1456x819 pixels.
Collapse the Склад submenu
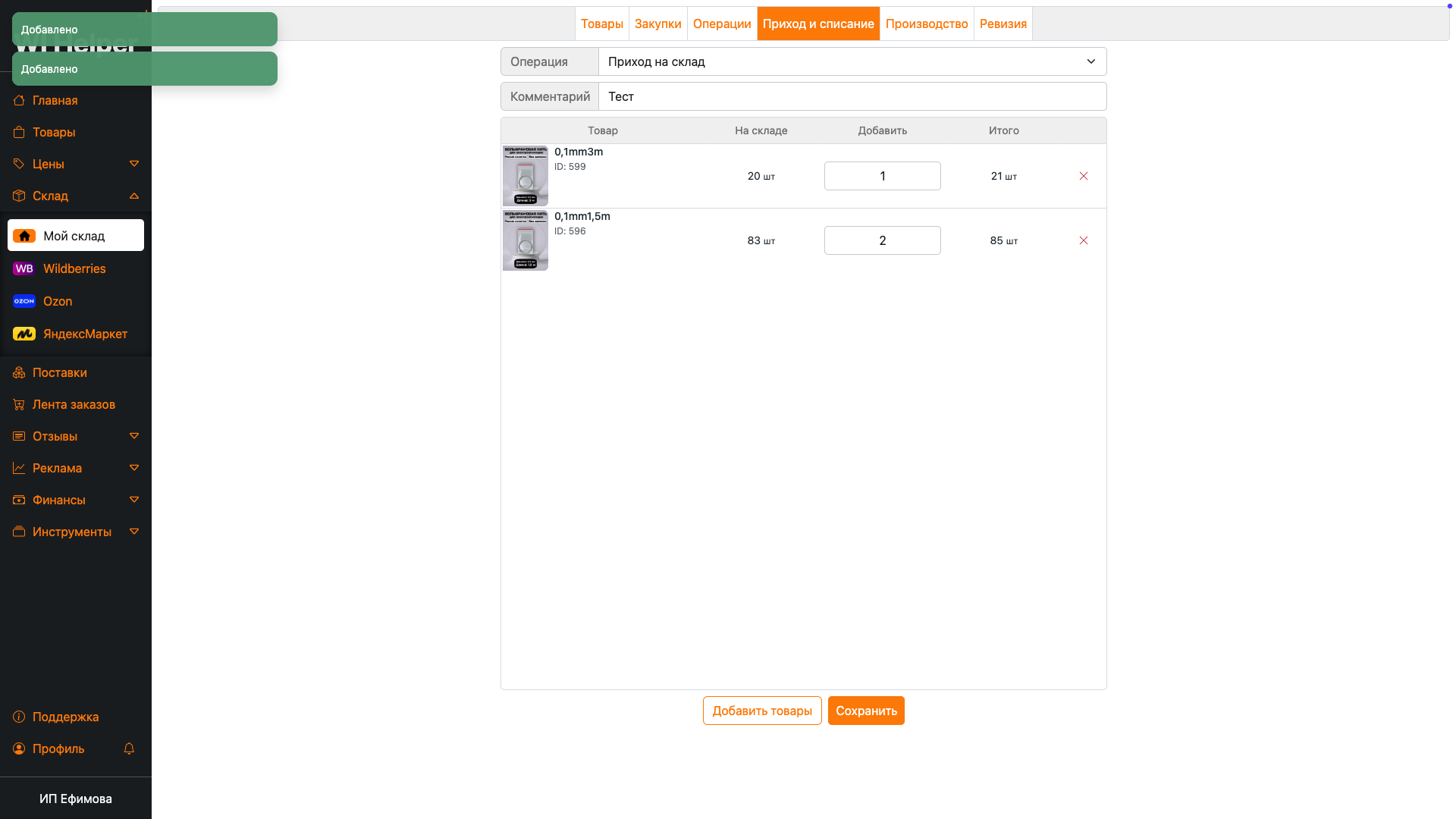pos(134,196)
